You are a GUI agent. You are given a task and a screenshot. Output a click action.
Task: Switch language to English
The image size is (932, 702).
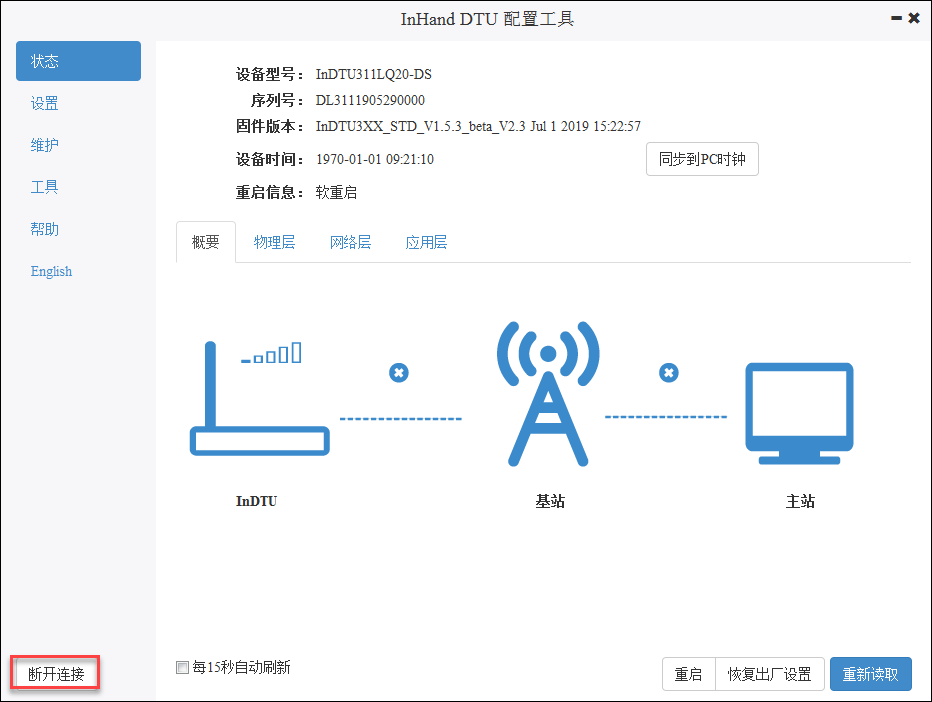coord(51,271)
